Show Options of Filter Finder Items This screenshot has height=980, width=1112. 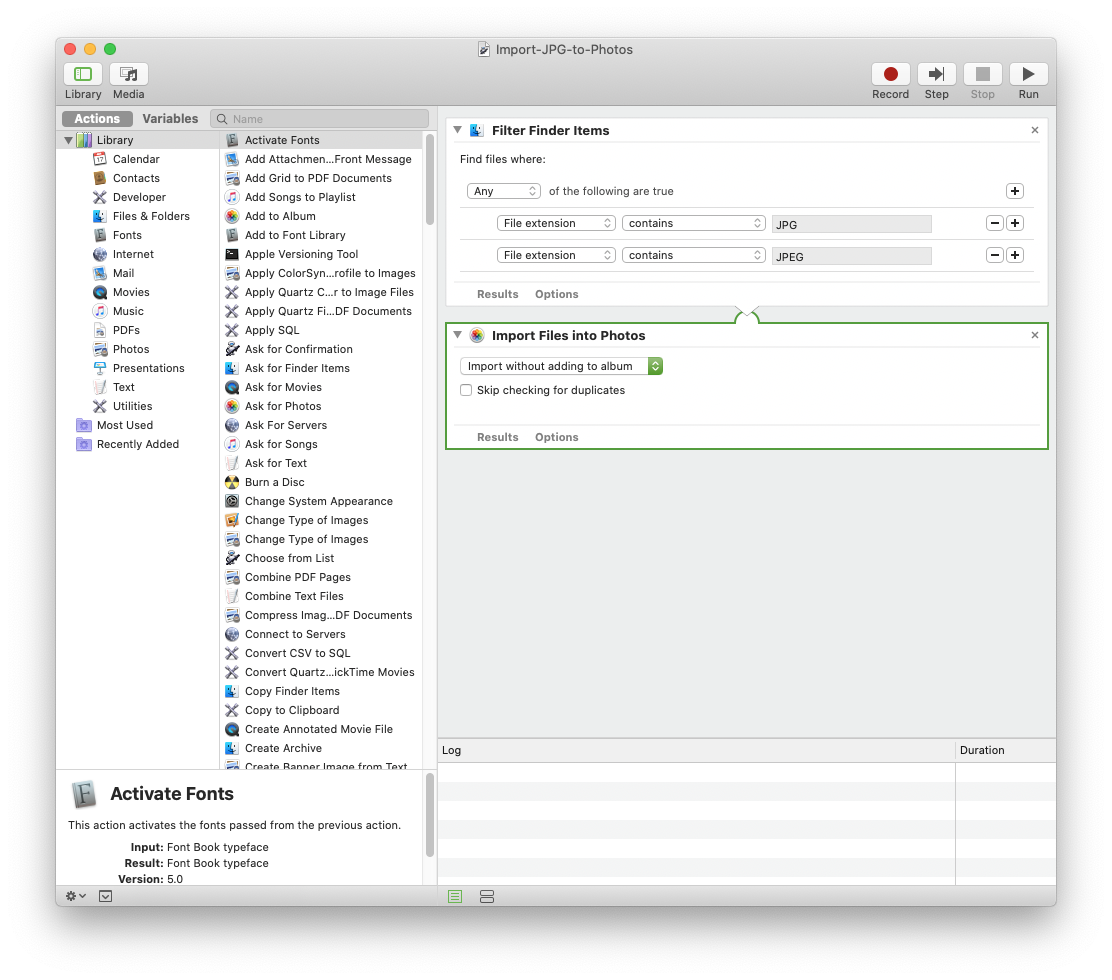557,294
